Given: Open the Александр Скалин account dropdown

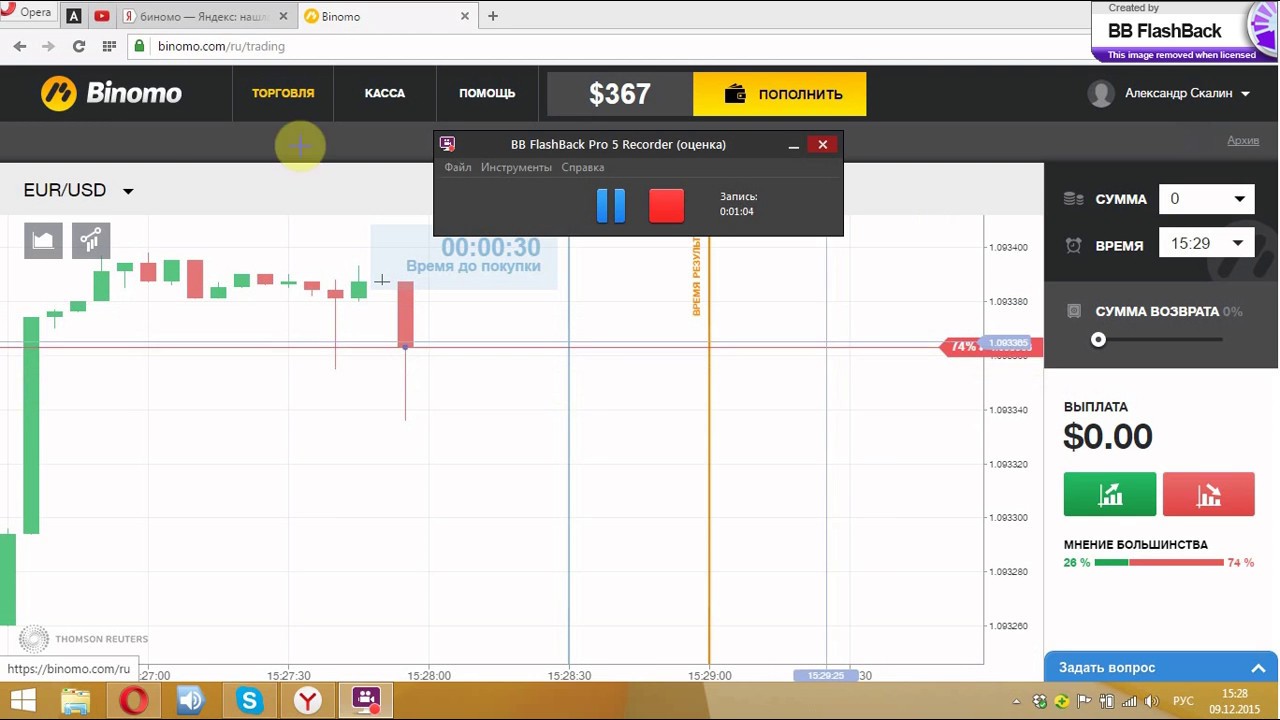Looking at the screenshot, I should (1187, 93).
